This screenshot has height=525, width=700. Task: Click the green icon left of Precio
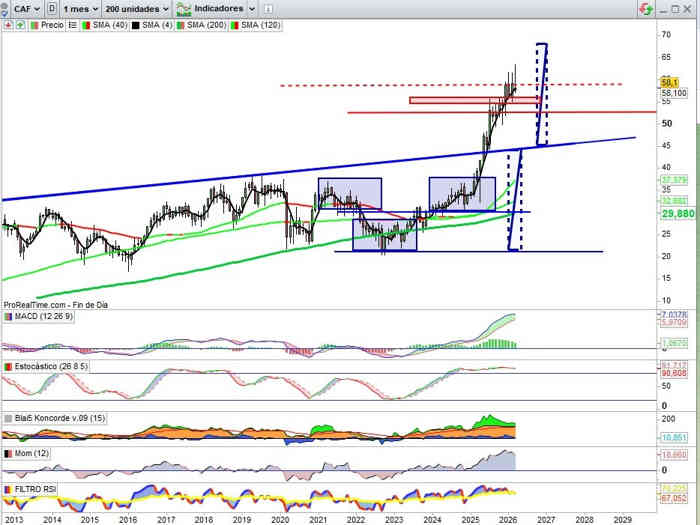pos(22,23)
